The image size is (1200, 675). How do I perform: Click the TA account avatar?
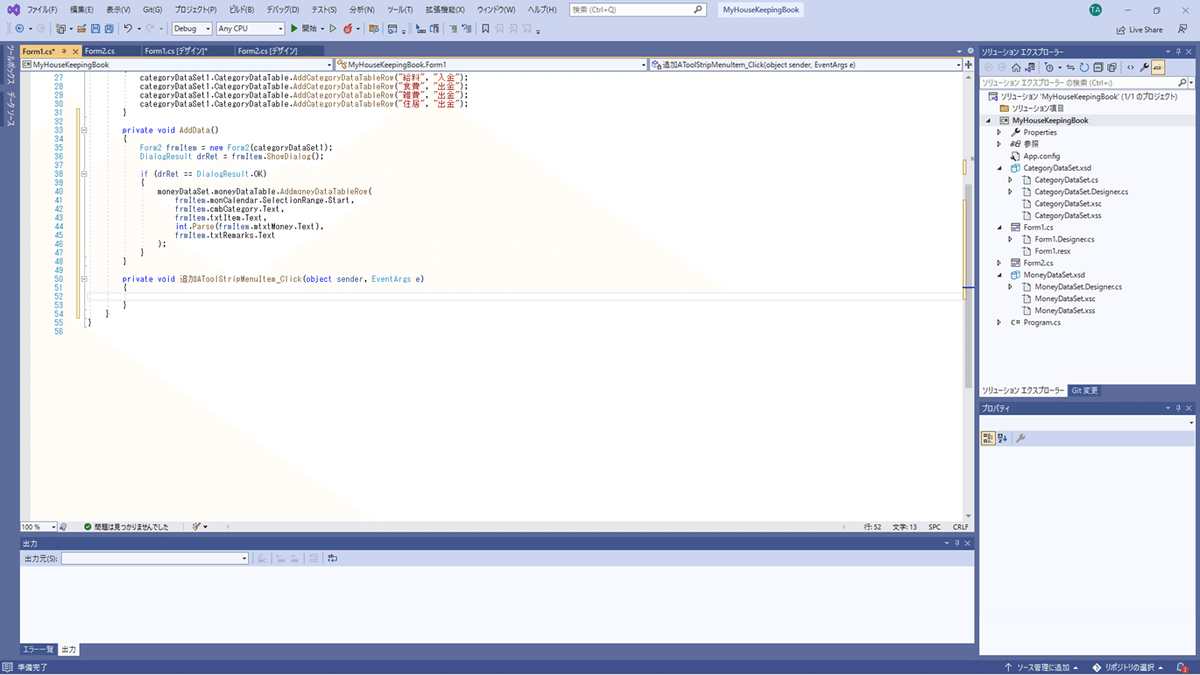pyautogui.click(x=1096, y=9)
